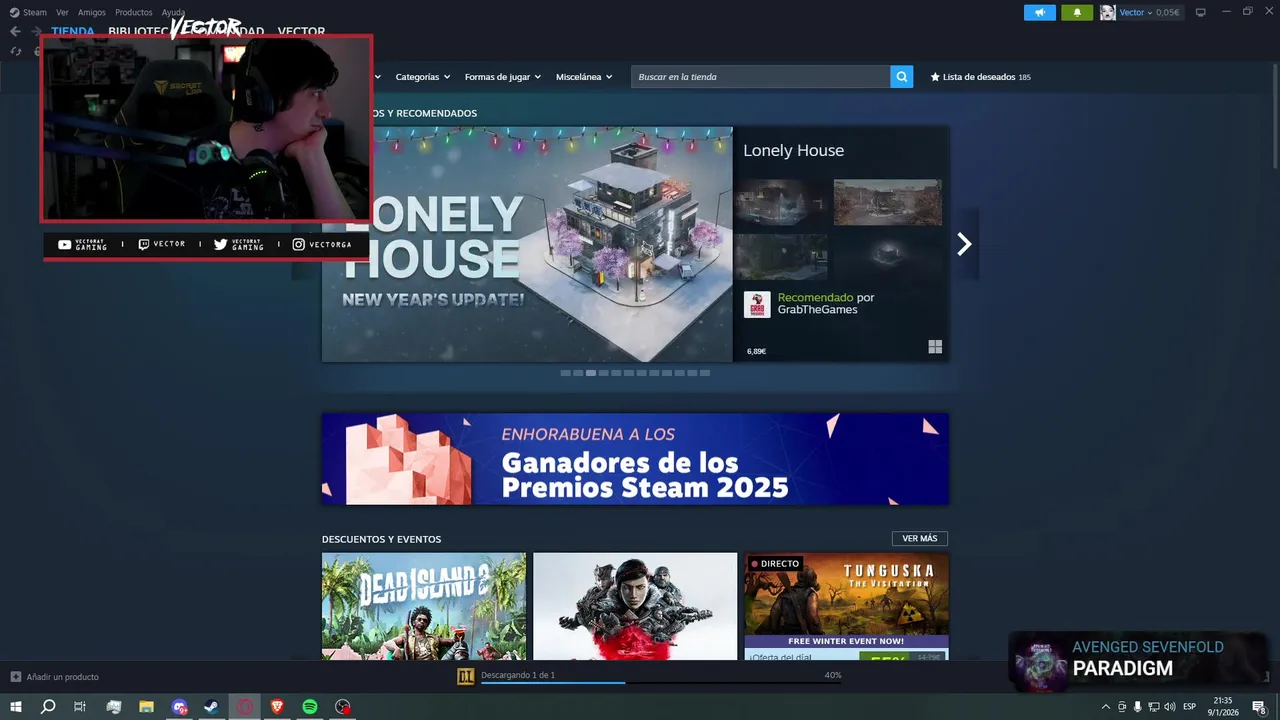
Task: Open Spotify from the taskbar
Action: pyautogui.click(x=310, y=707)
